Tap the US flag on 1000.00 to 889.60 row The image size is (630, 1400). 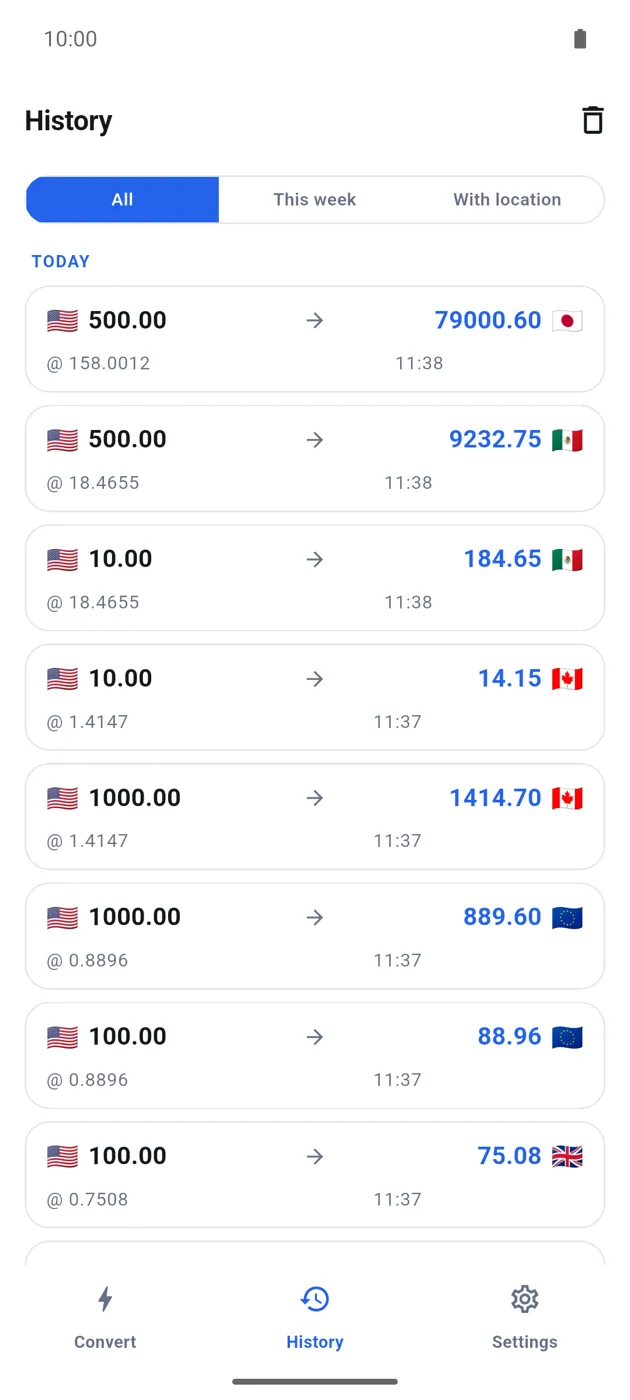click(62, 918)
